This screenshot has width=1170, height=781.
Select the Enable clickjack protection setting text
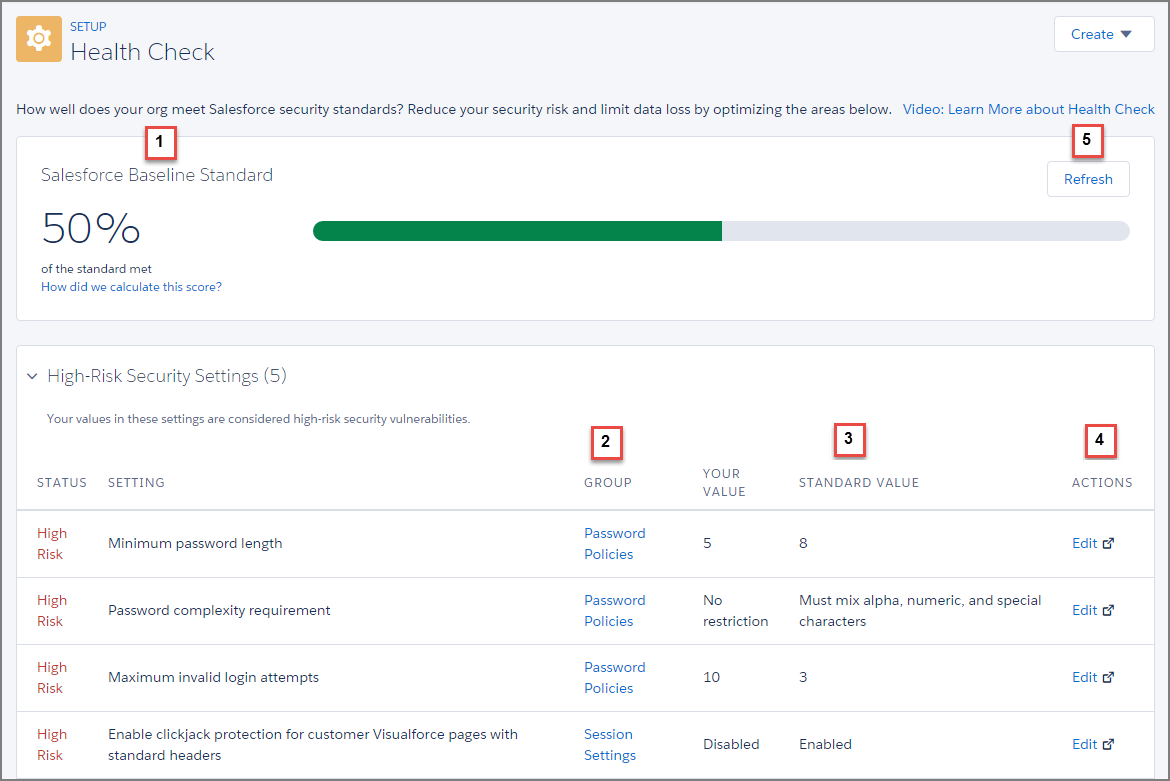tap(313, 744)
